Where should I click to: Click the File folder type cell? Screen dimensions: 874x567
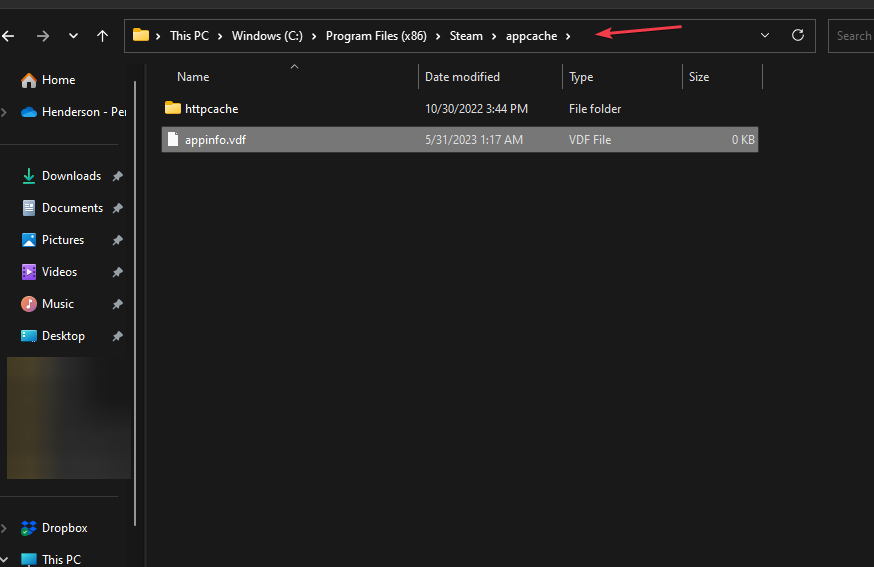coord(595,109)
